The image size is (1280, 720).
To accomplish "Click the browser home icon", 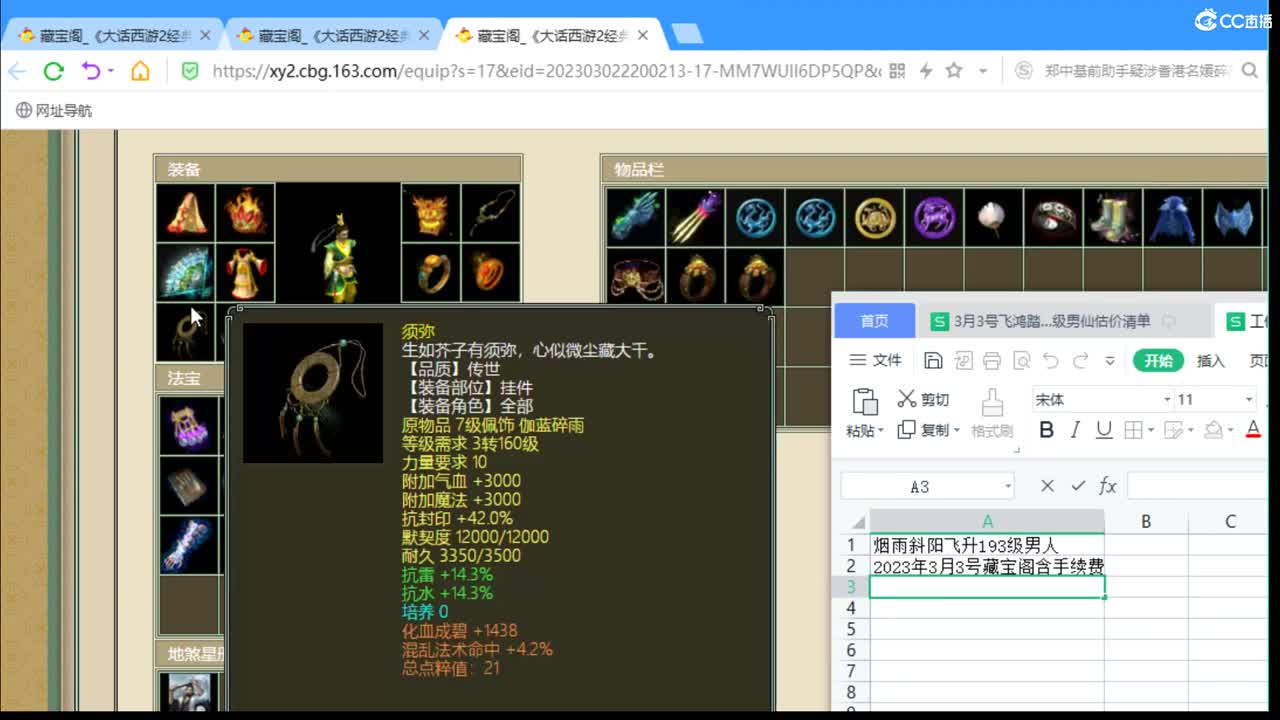I will pos(139,72).
